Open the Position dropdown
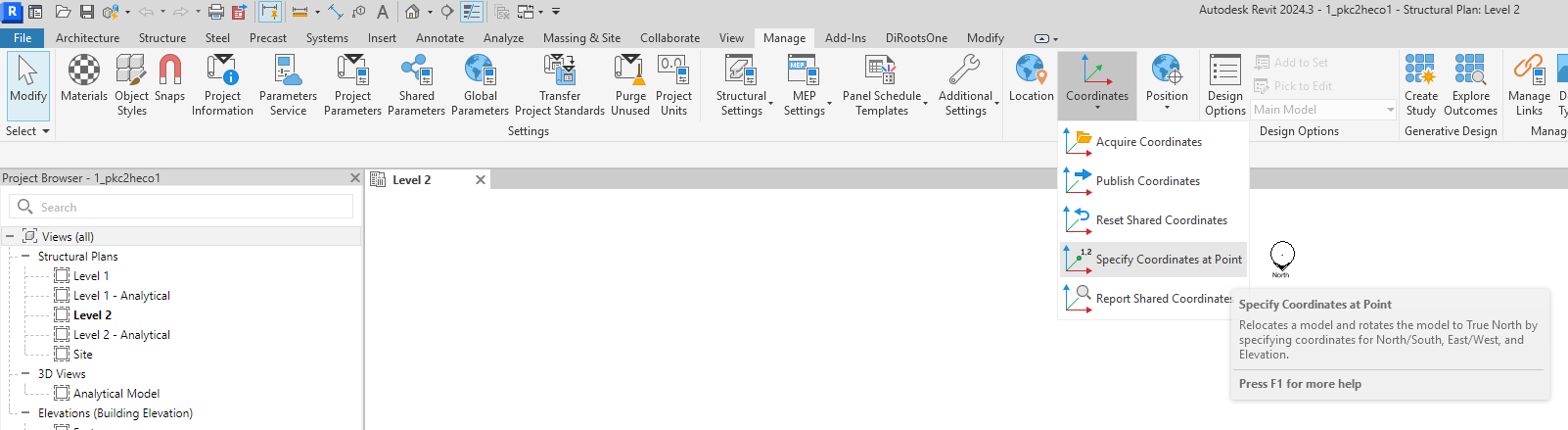1568x430 pixels. tap(1167, 85)
